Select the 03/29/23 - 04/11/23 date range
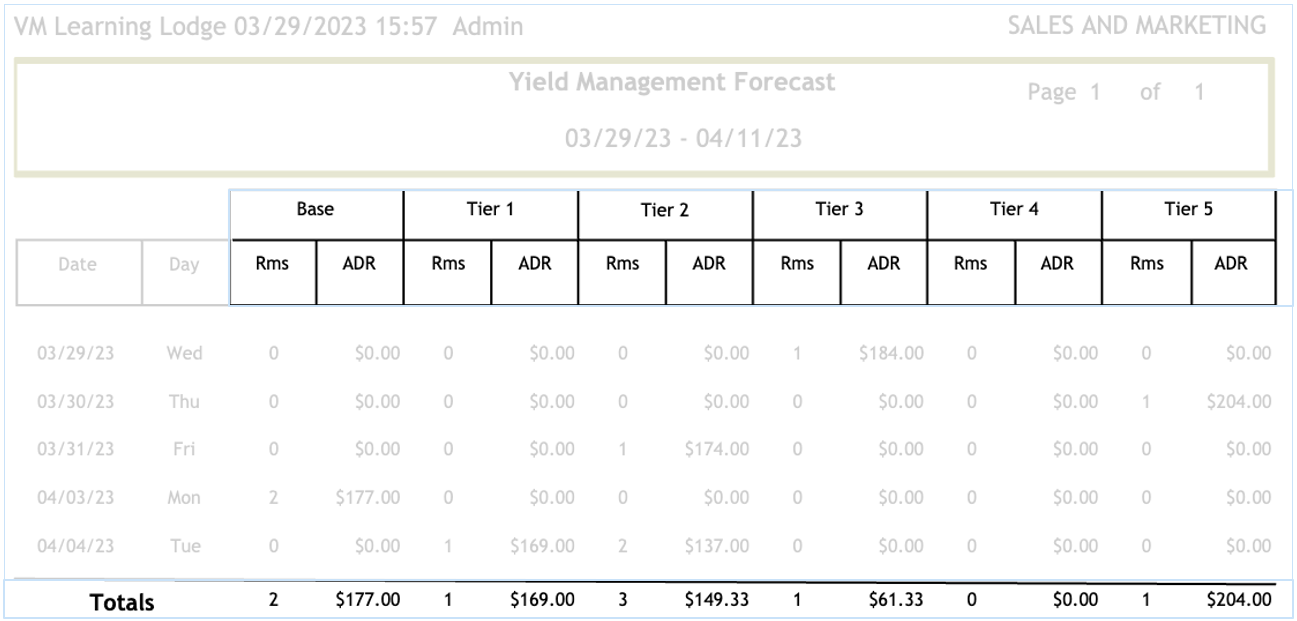This screenshot has height=621, width=1297. coord(683,138)
